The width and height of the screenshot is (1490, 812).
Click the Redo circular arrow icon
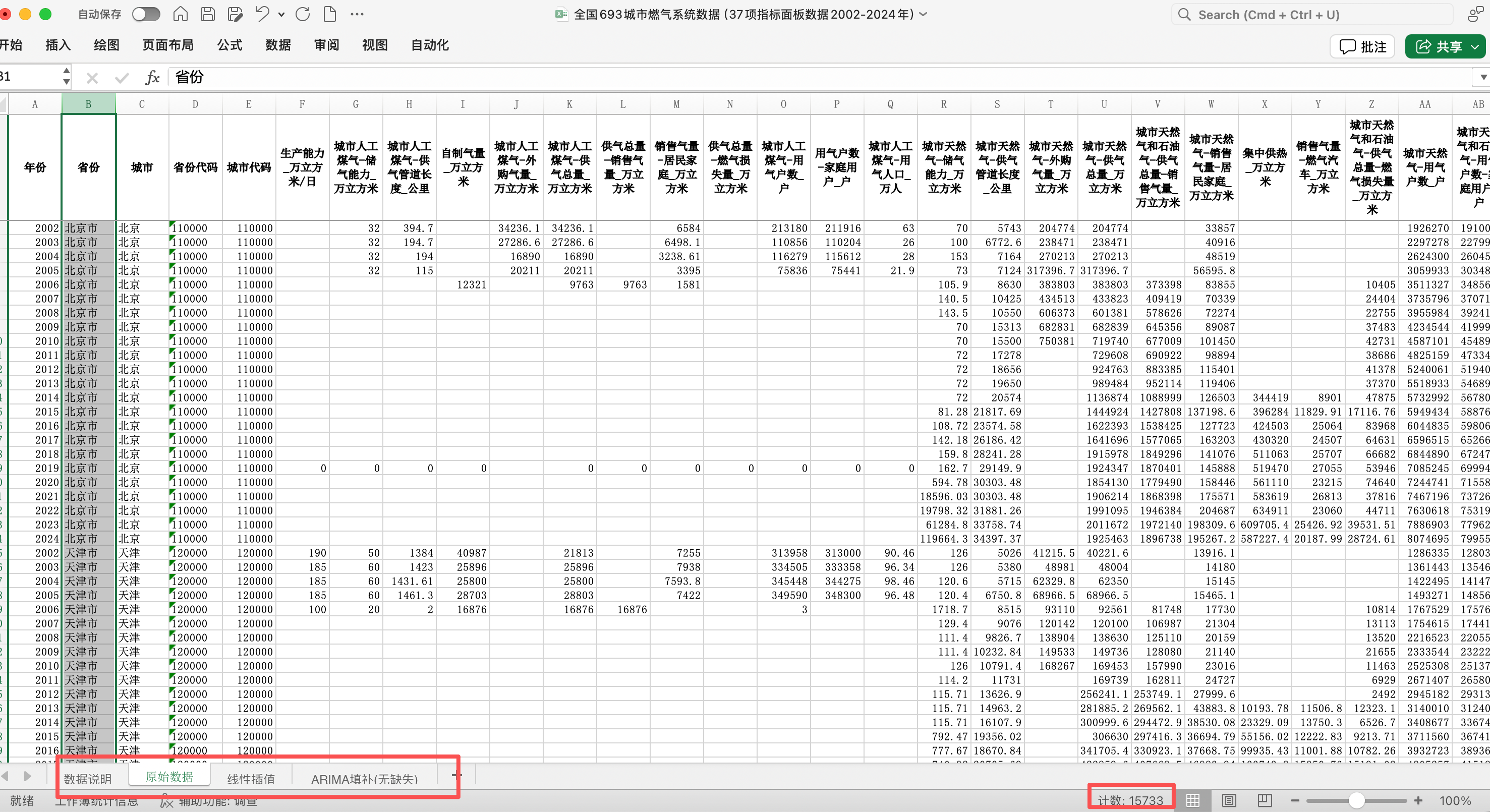click(303, 15)
